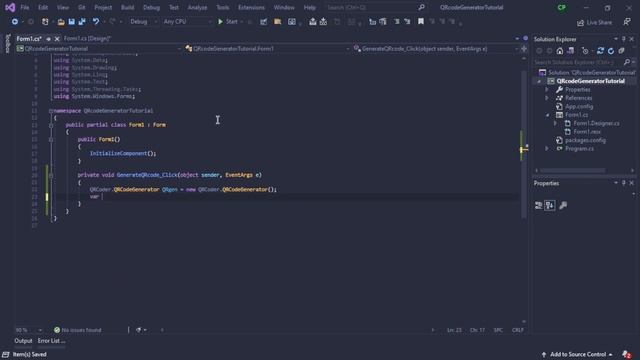This screenshot has width=640, height=360.
Task: Select App.config in Solution Explorer
Action: [x=579, y=107]
